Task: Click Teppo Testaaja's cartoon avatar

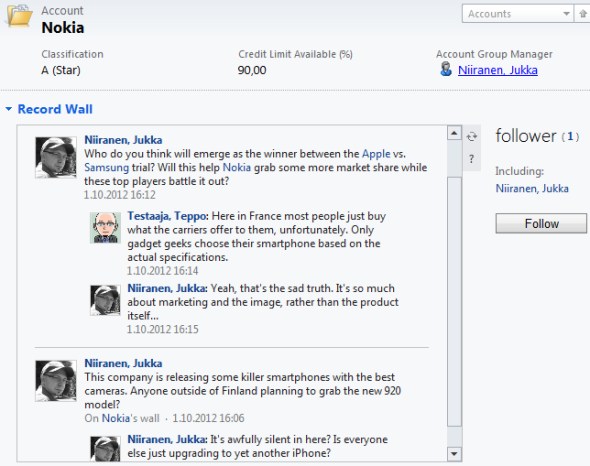Action: click(105, 228)
